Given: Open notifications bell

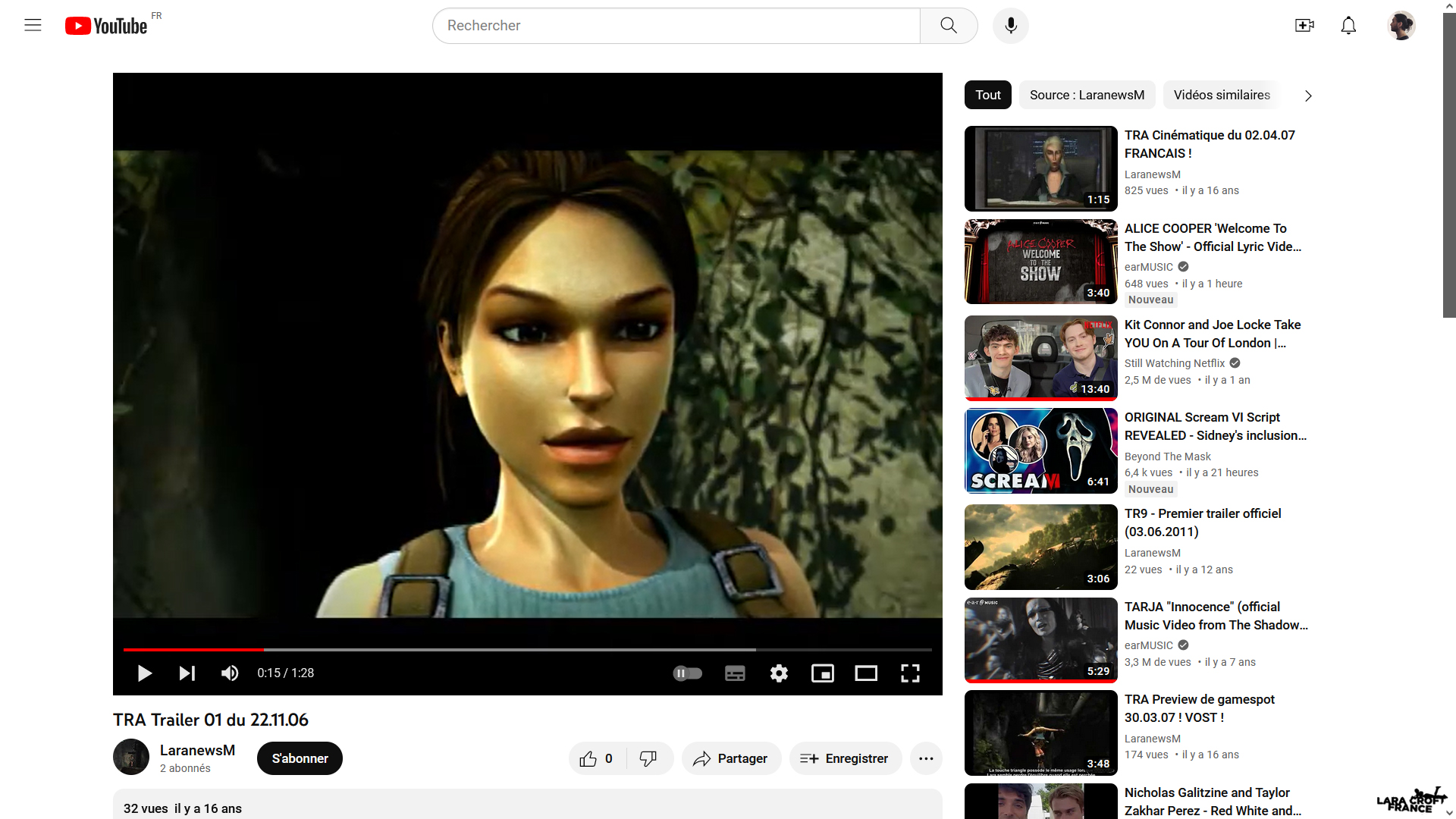Looking at the screenshot, I should pyautogui.click(x=1348, y=26).
